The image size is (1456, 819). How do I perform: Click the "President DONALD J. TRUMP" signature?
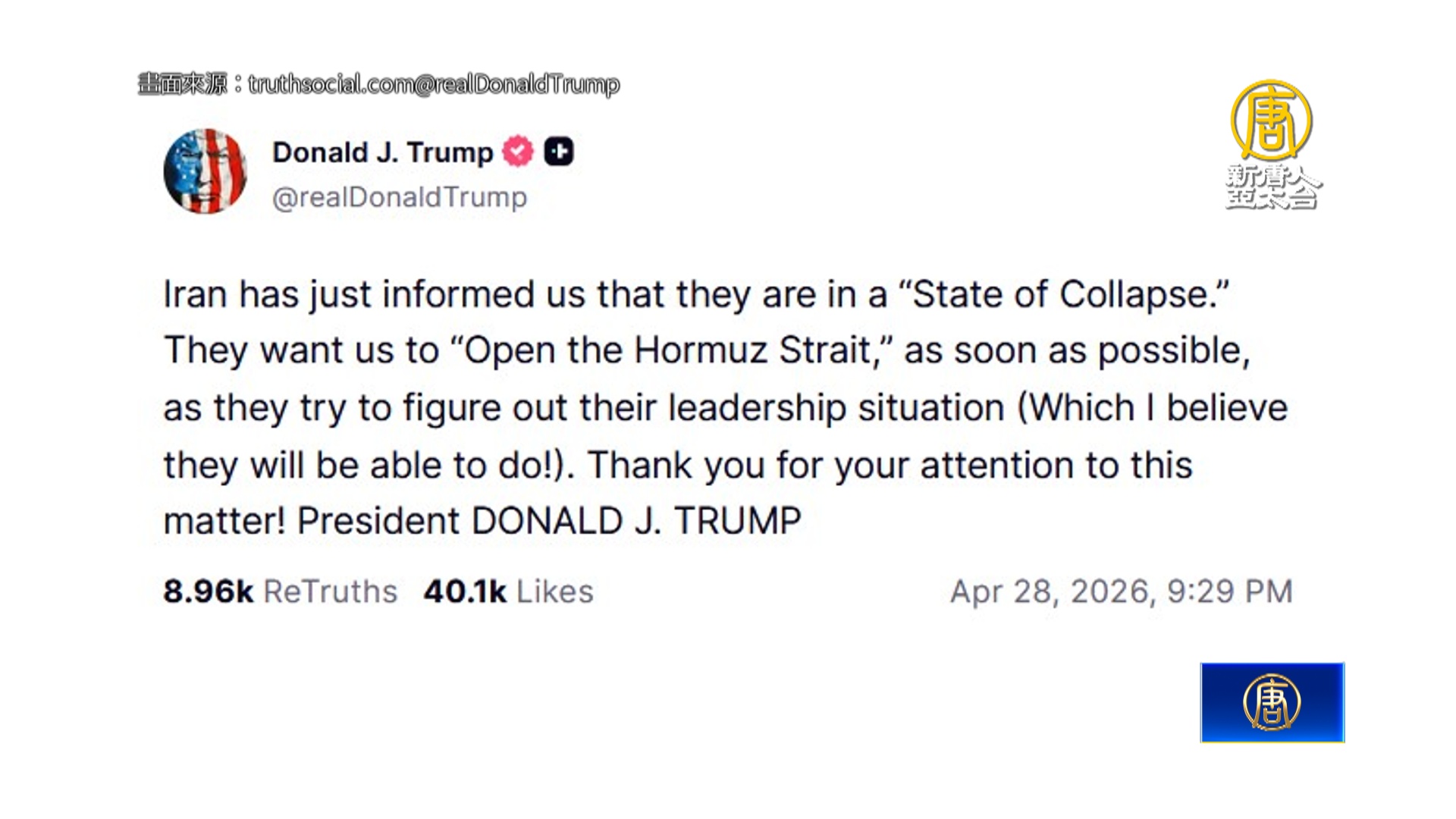click(x=548, y=521)
